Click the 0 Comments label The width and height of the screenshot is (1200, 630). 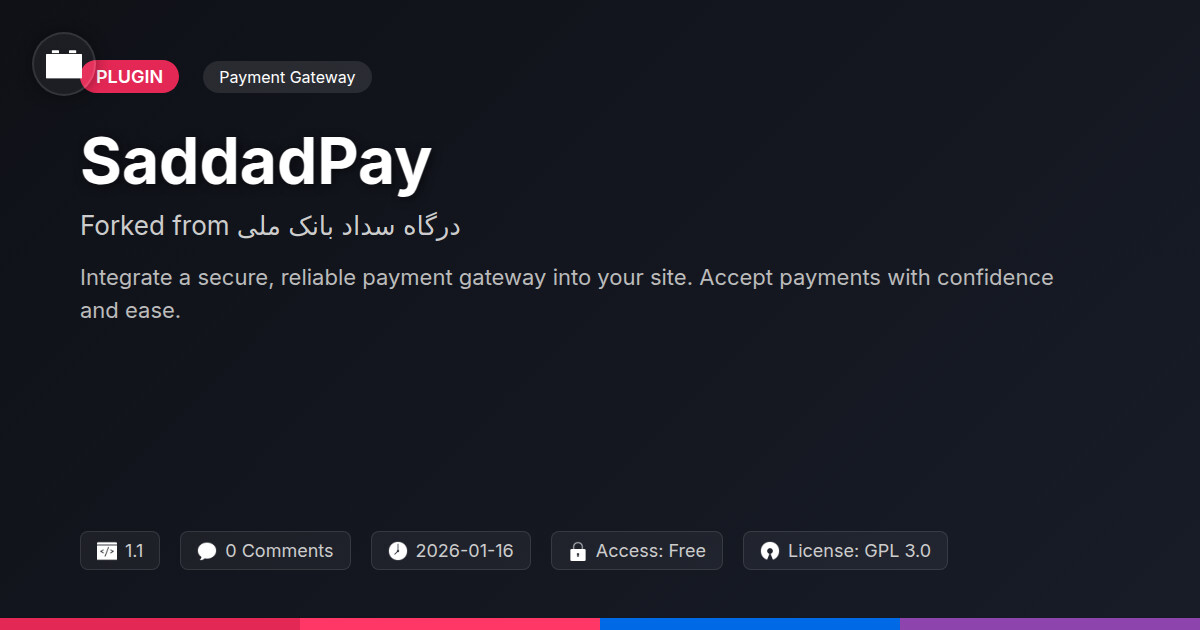tap(279, 551)
